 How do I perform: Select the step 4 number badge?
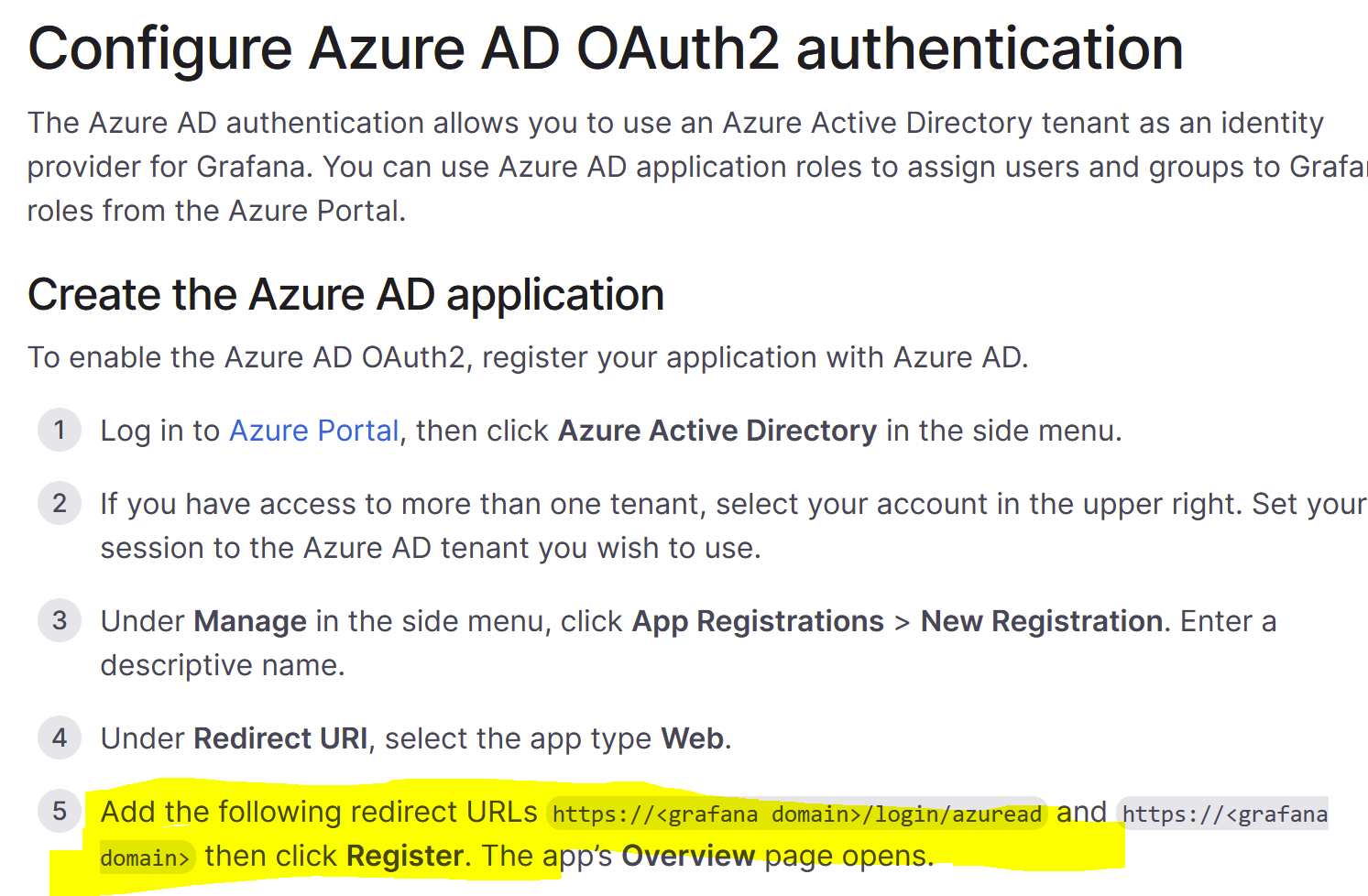(59, 738)
